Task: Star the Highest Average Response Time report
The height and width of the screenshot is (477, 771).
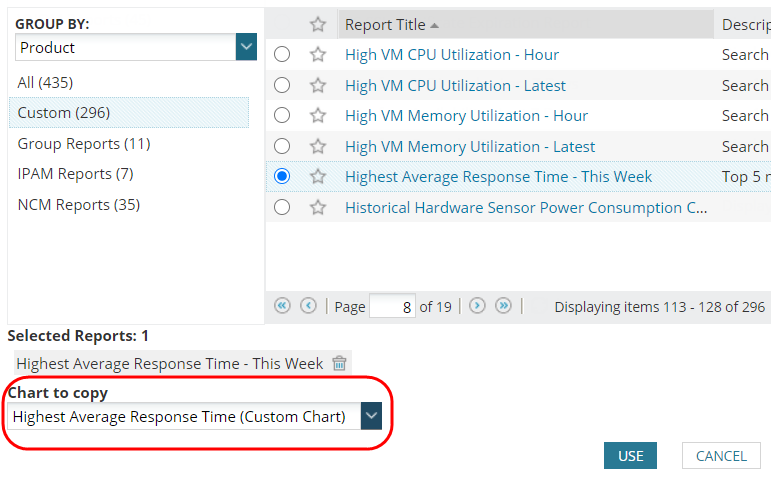Action: click(x=318, y=177)
